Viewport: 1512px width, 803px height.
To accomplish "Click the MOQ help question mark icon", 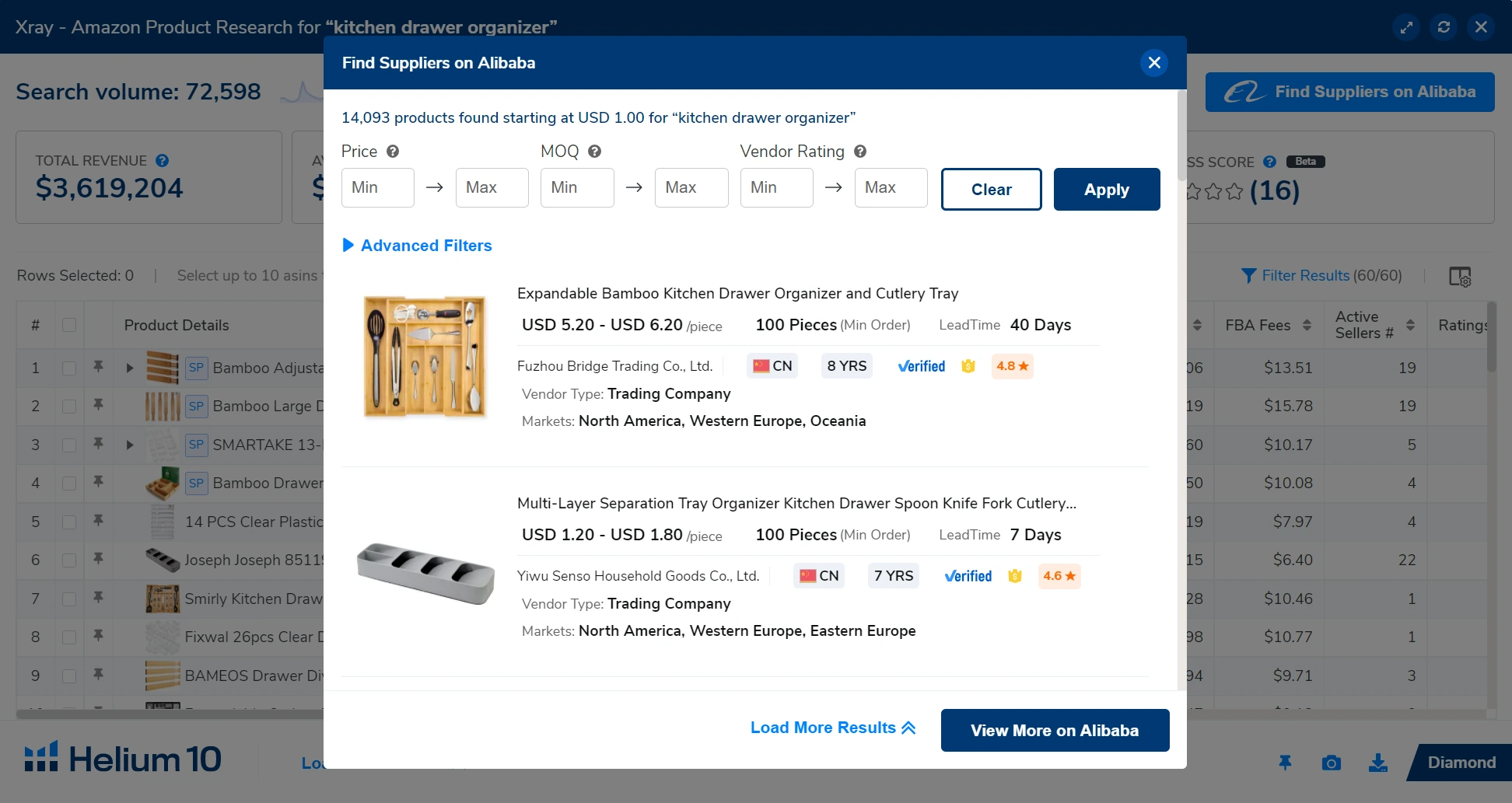I will pyautogui.click(x=594, y=152).
